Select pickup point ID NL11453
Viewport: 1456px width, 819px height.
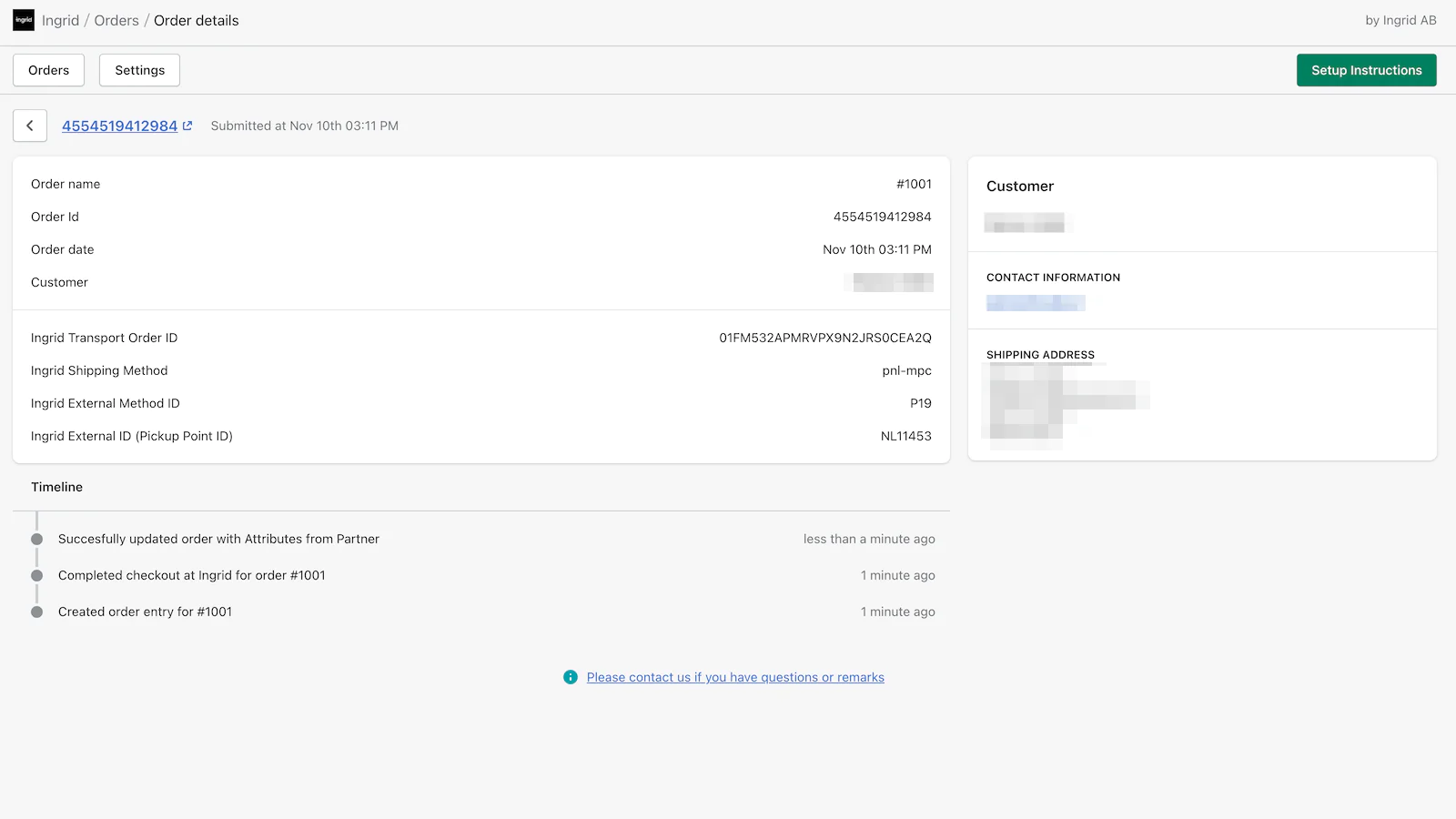[x=905, y=436]
